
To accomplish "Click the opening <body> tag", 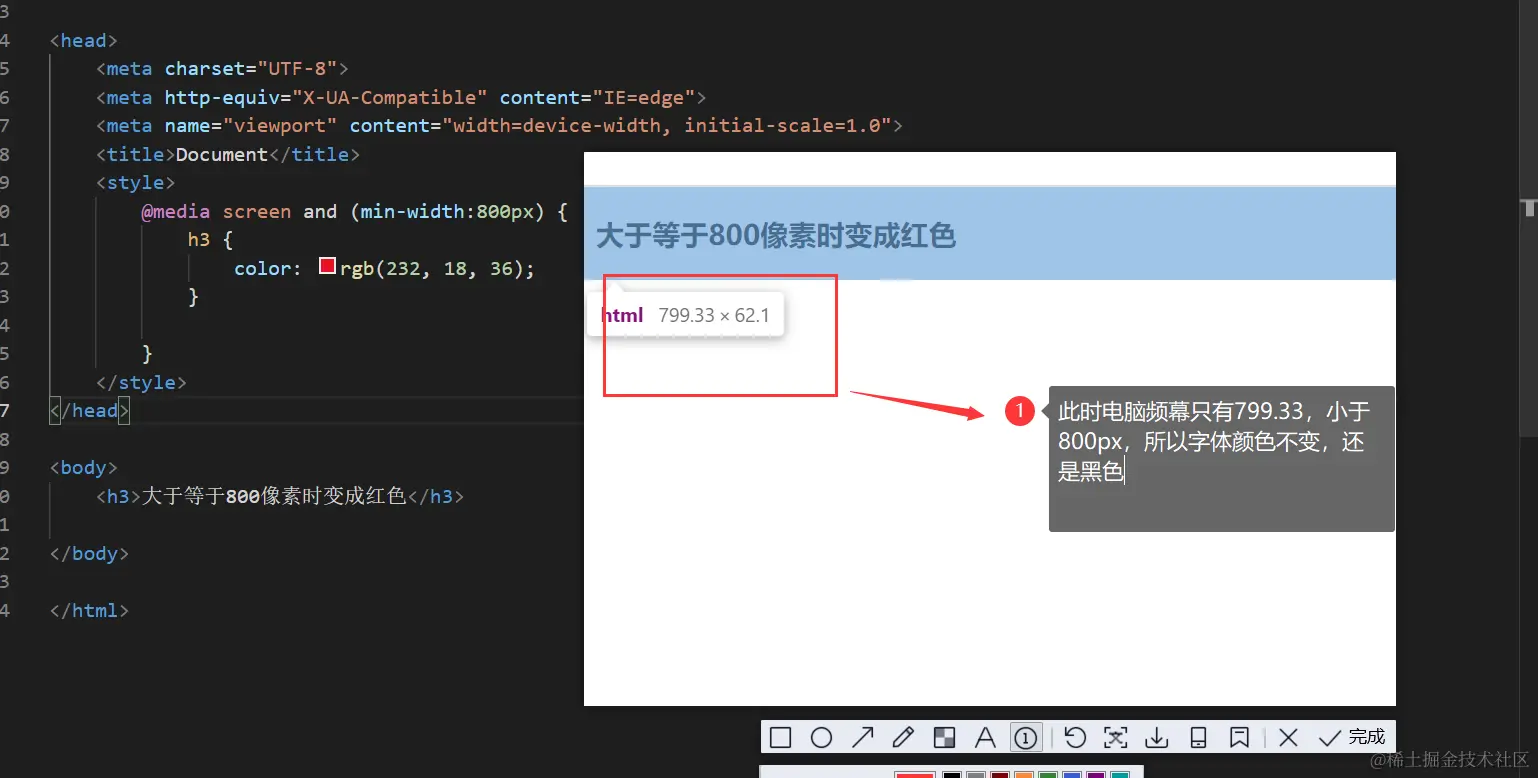I will (83, 468).
